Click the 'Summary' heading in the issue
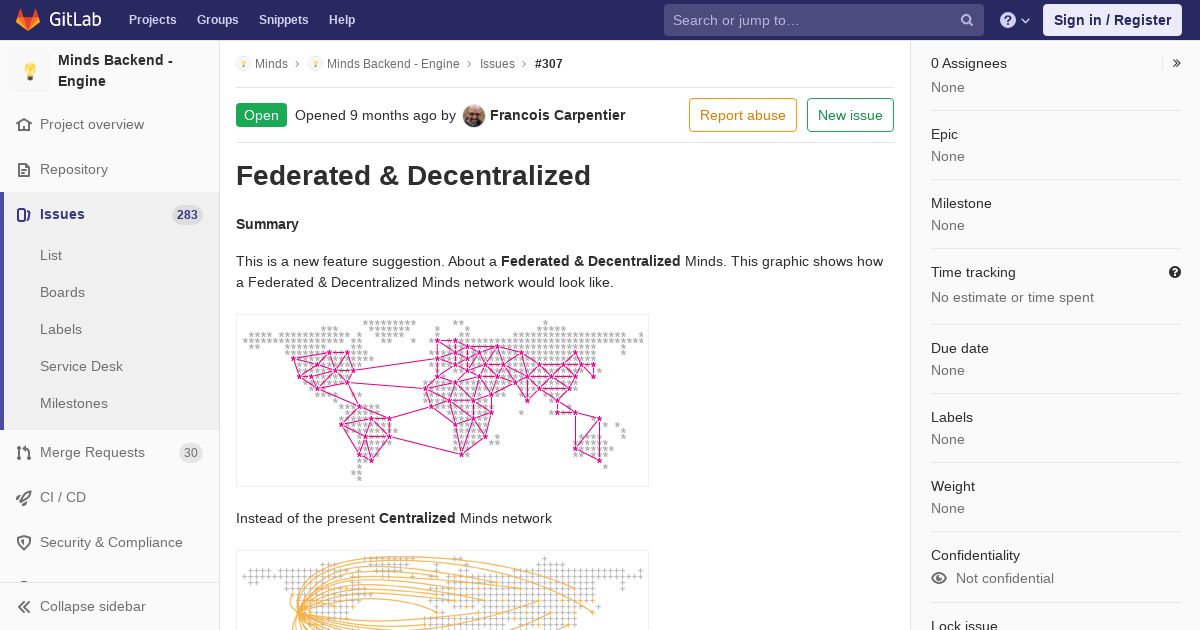This screenshot has height=630, width=1200. pos(267,224)
